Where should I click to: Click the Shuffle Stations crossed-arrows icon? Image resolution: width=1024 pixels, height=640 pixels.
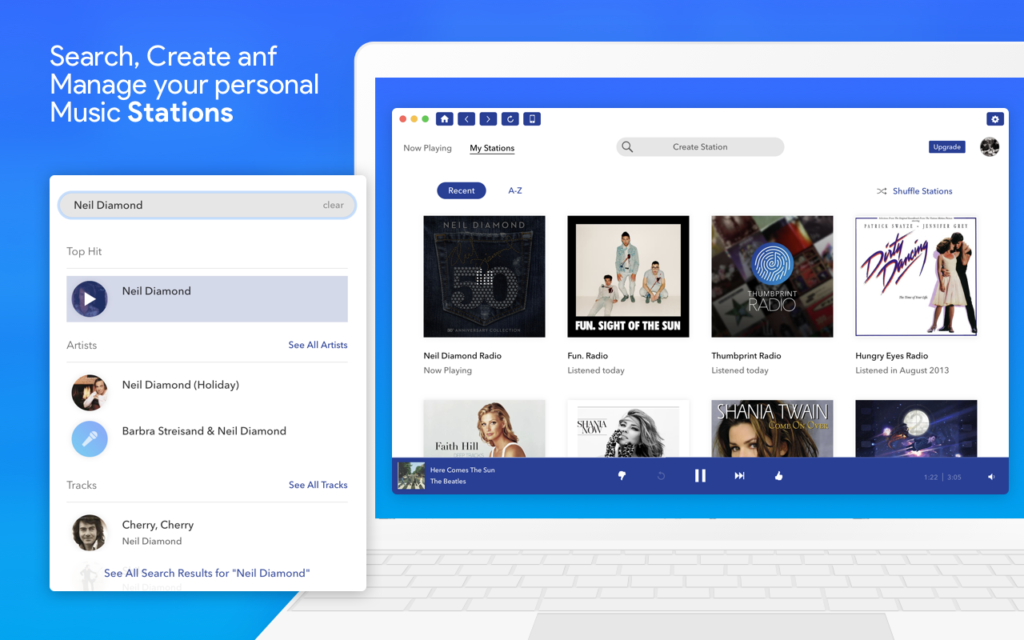pos(882,191)
